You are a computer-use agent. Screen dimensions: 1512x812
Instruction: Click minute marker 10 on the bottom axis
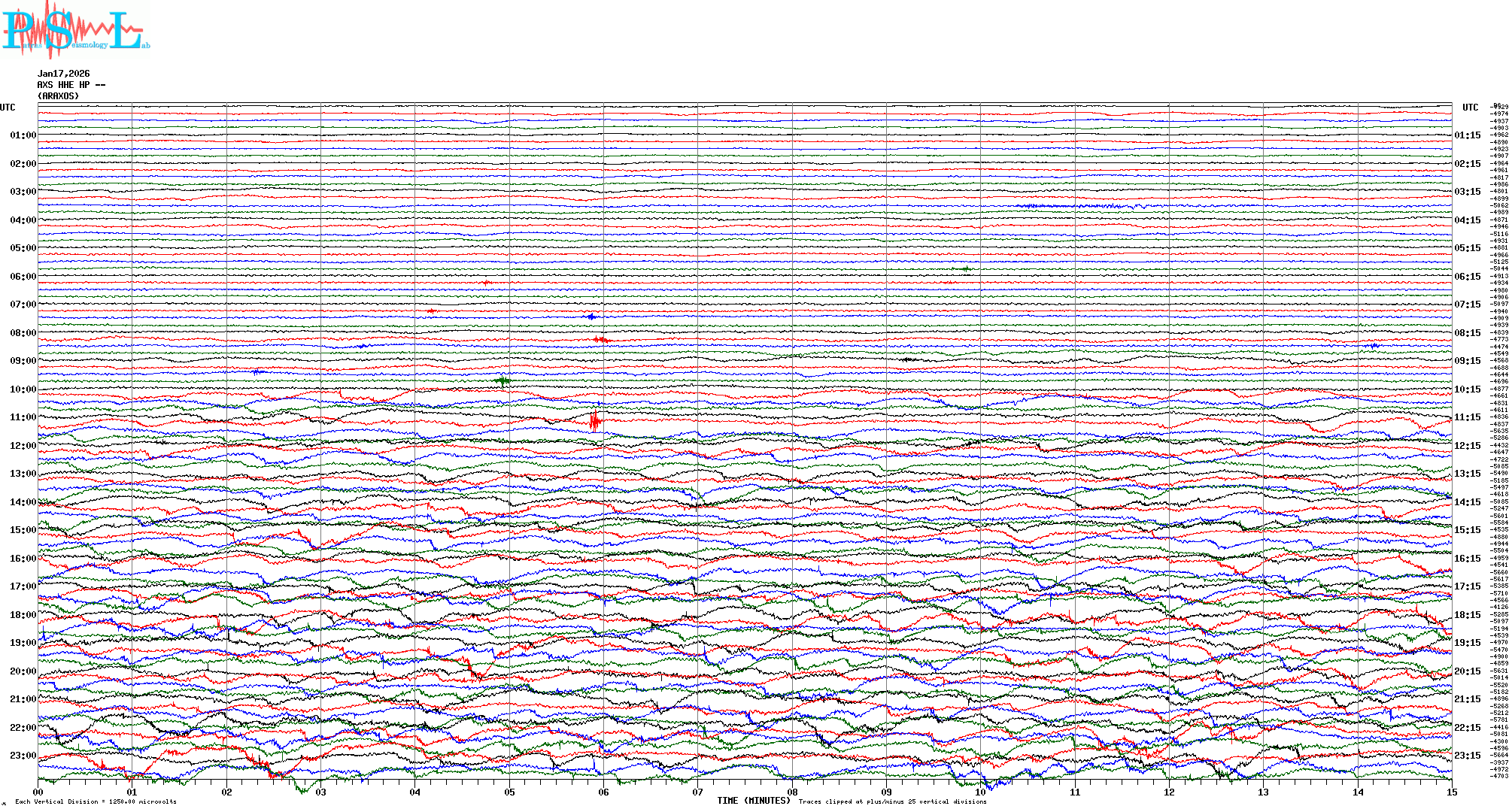tap(980, 792)
